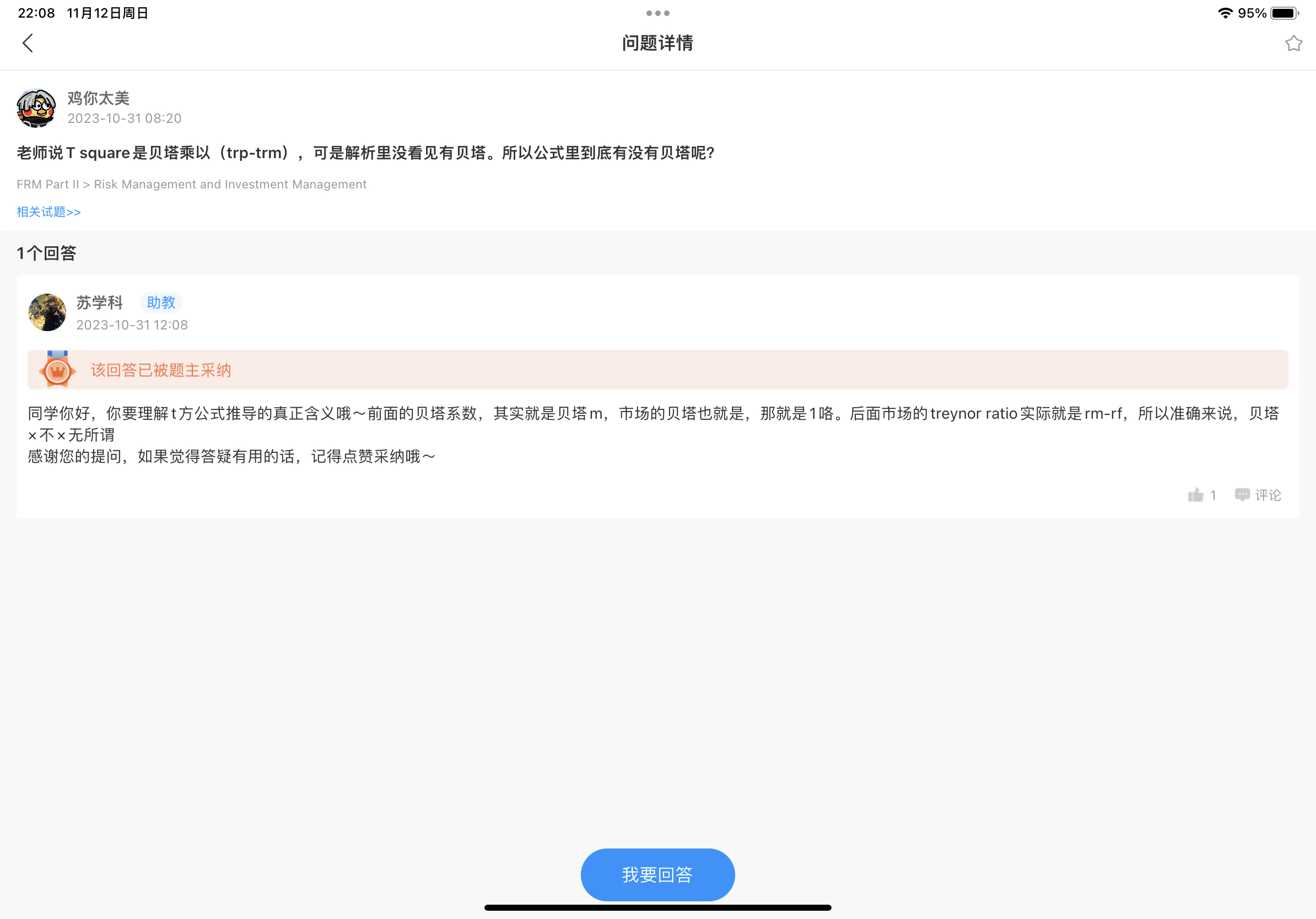Like the answer with the thumbs-up icon
Screen dimensions: 1316x919
[1195, 495]
